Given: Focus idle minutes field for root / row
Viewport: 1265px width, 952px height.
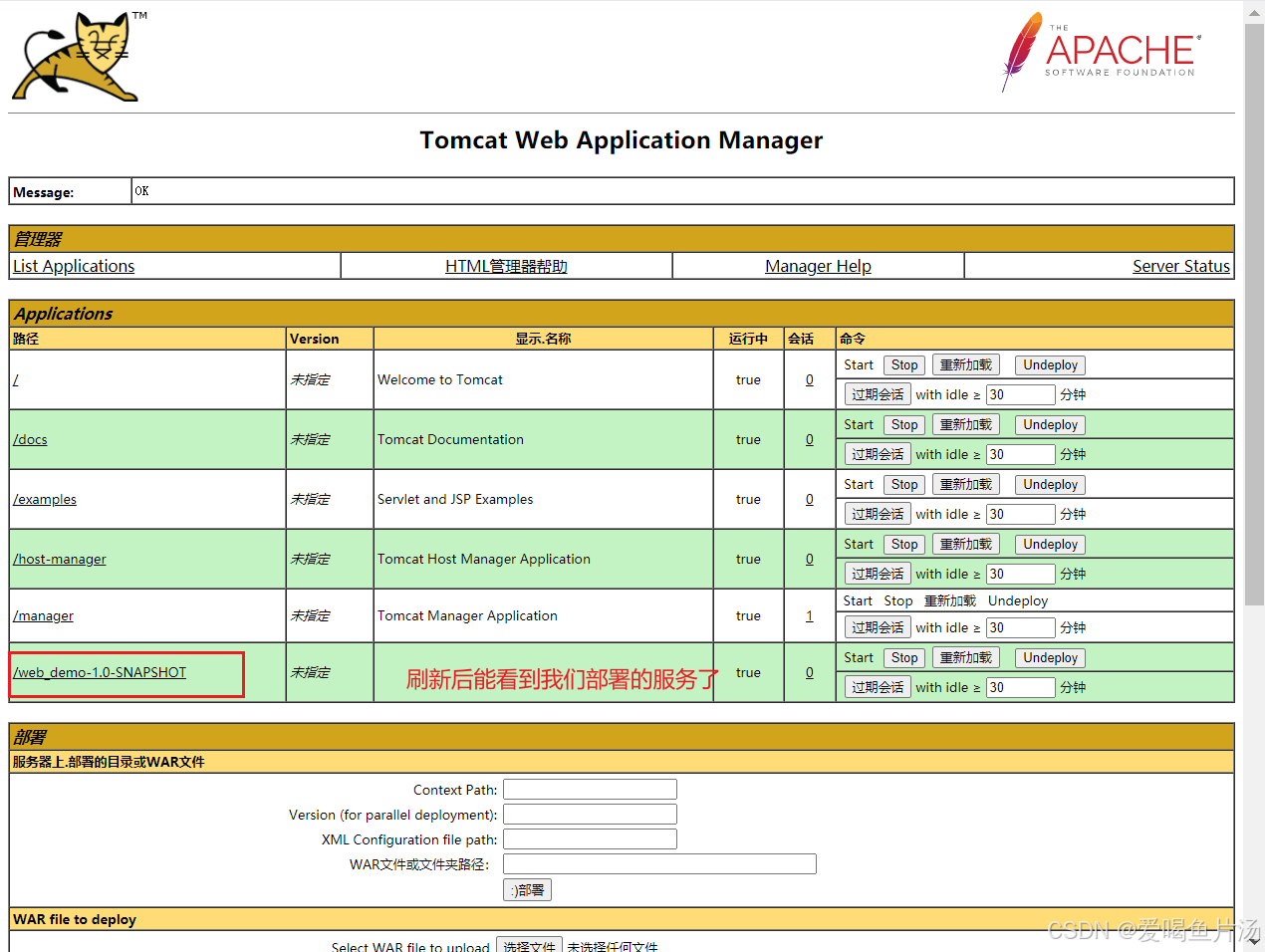Looking at the screenshot, I should click(1020, 394).
